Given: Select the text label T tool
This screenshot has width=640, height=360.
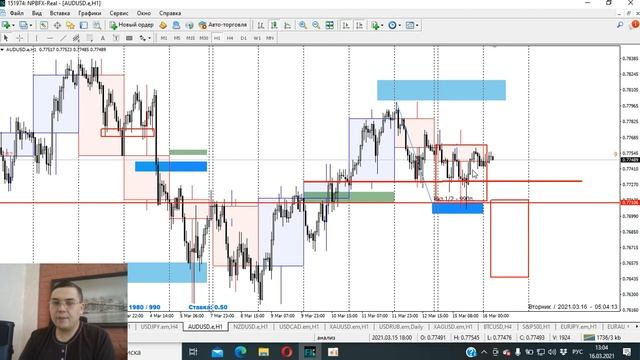Looking at the screenshot, I should tap(116, 38).
